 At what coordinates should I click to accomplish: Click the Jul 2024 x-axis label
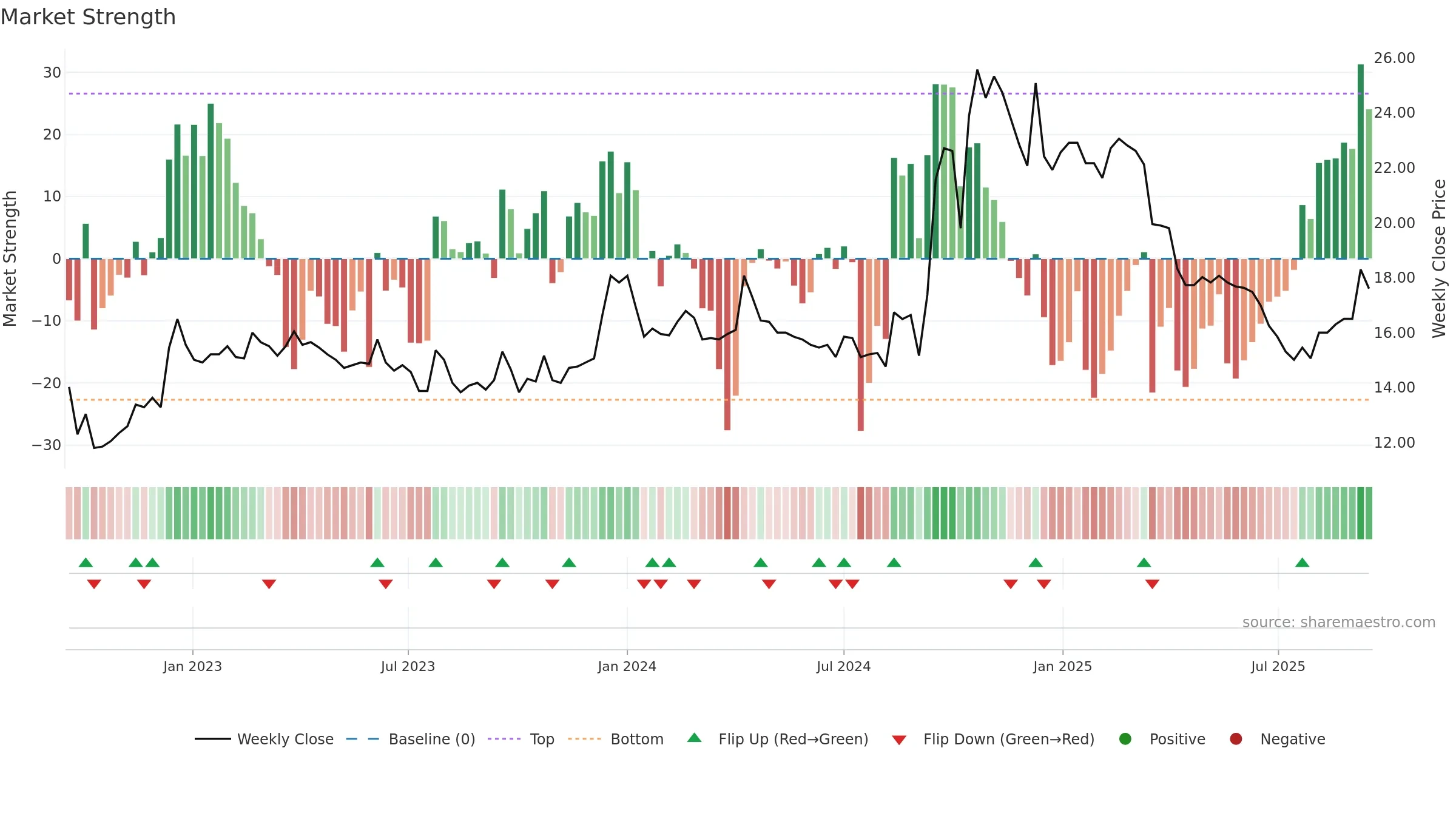(x=843, y=666)
